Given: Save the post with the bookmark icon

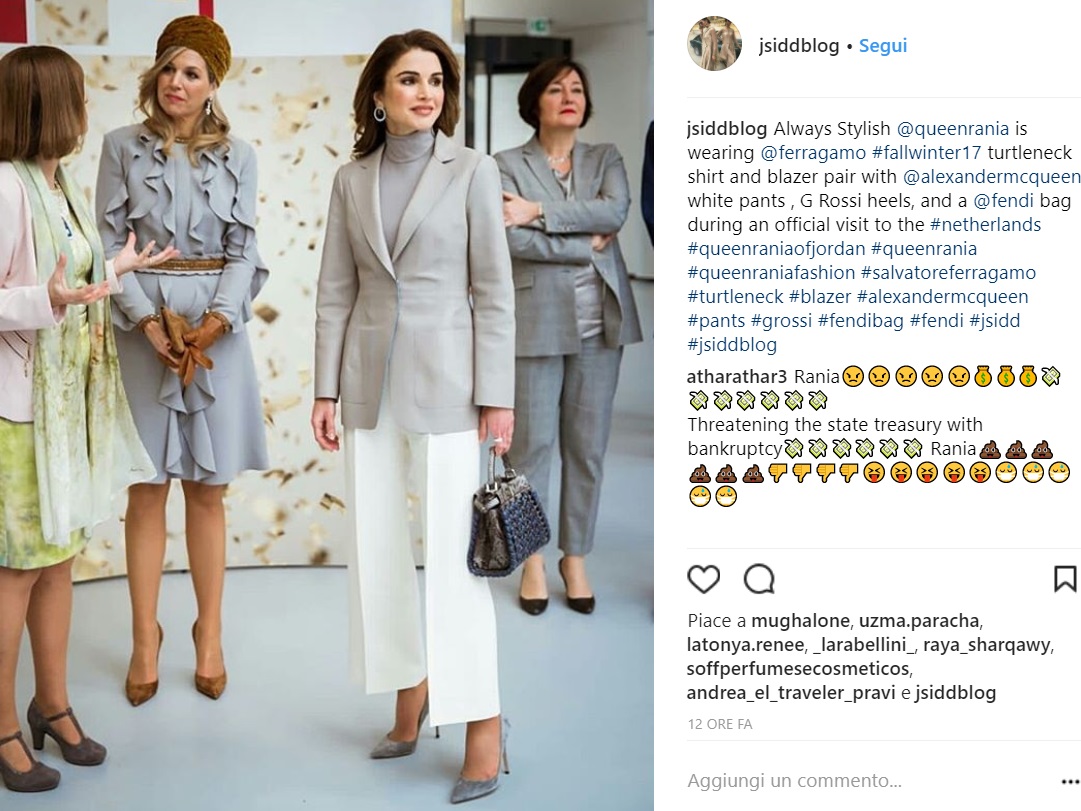Looking at the screenshot, I should pyautogui.click(x=1065, y=579).
